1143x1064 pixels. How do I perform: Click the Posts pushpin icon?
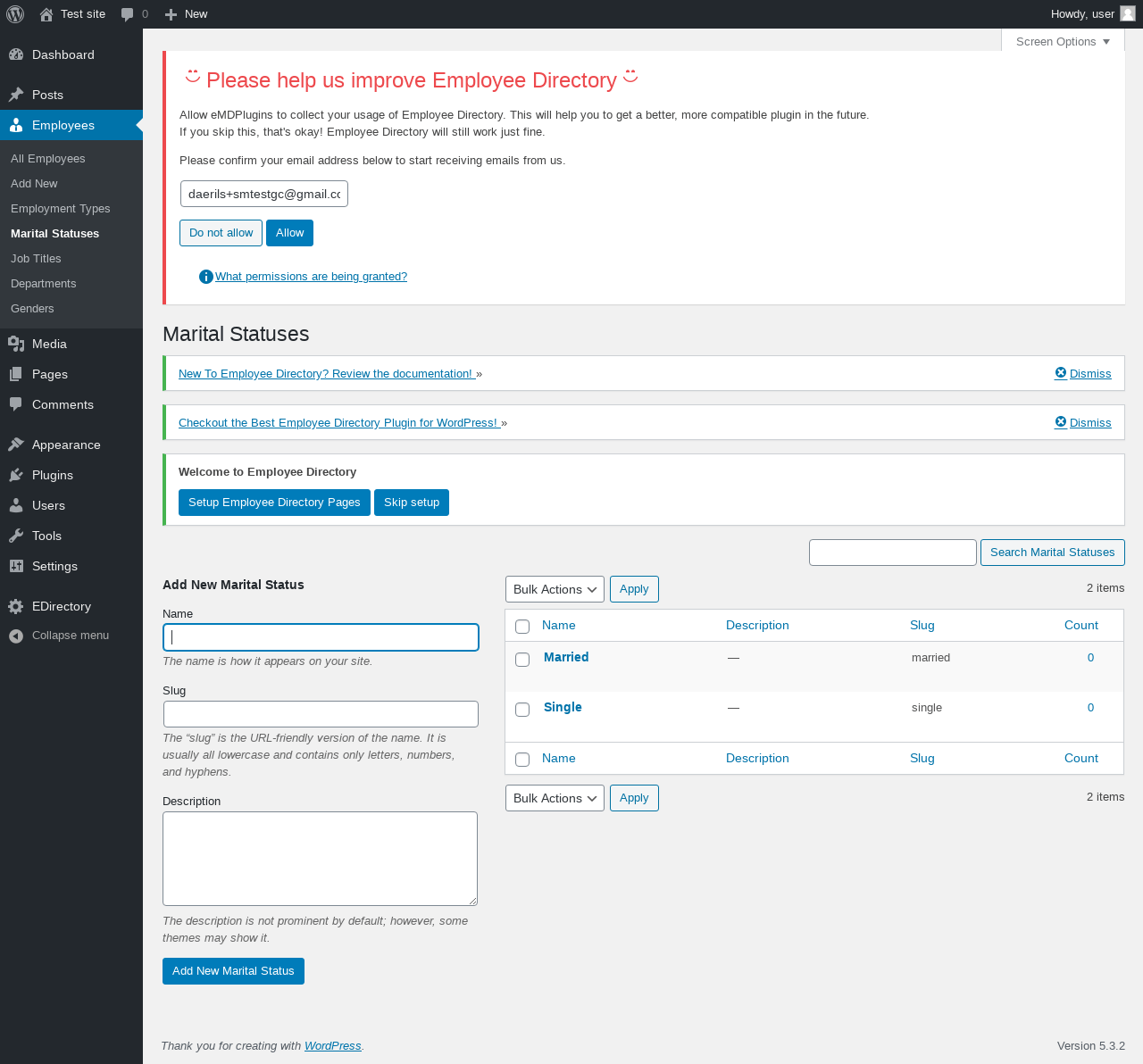tap(16, 95)
